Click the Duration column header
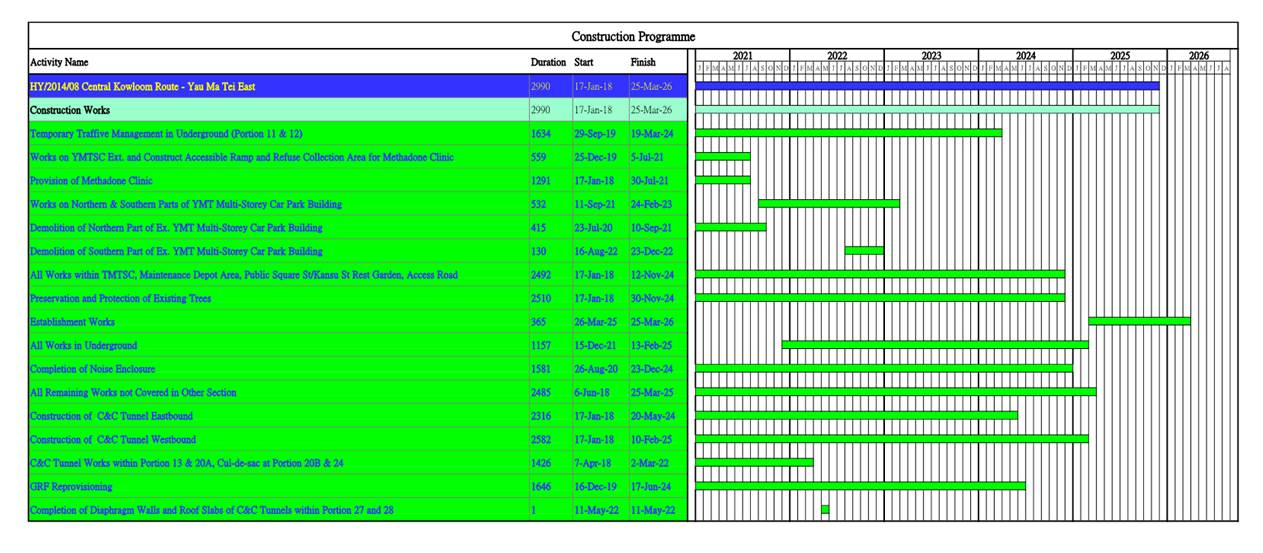The width and height of the screenshot is (1263, 553). tap(548, 62)
